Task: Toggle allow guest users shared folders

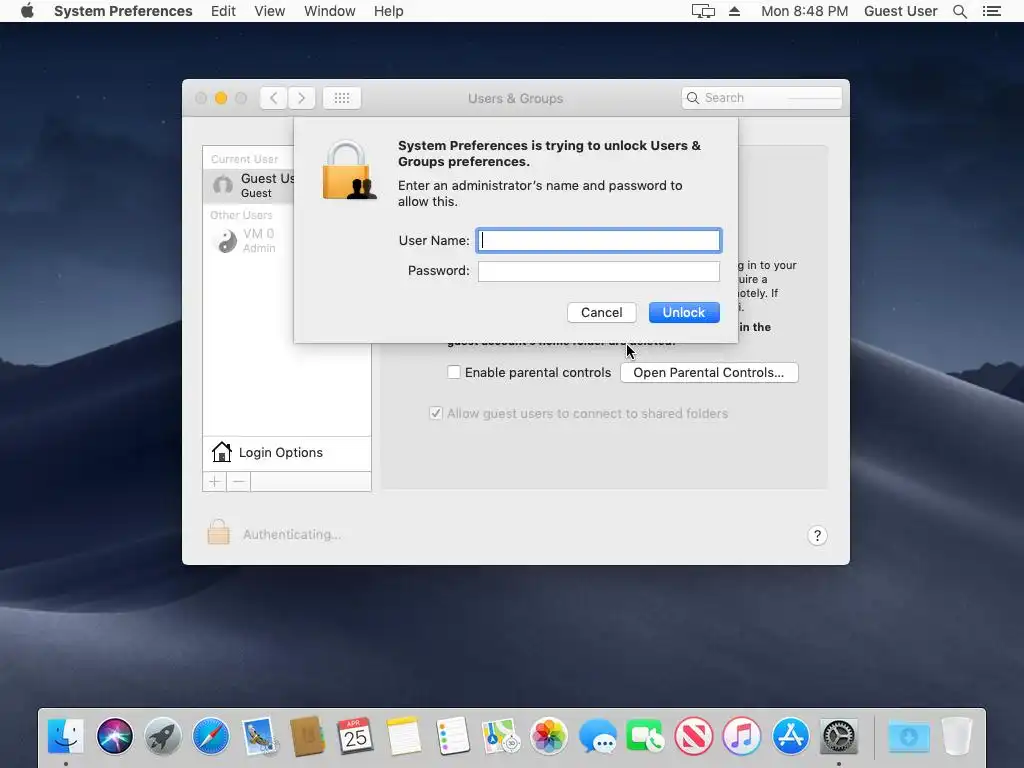Action: (x=436, y=413)
